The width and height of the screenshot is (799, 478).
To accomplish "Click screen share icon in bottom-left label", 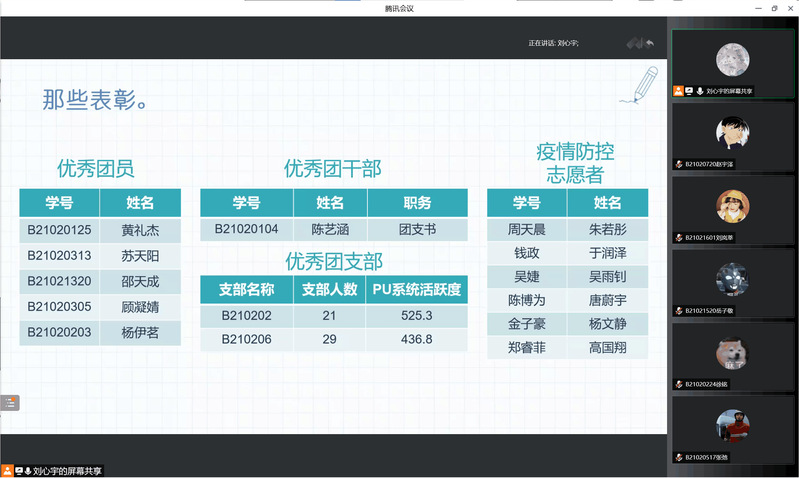I will click(x=18, y=470).
